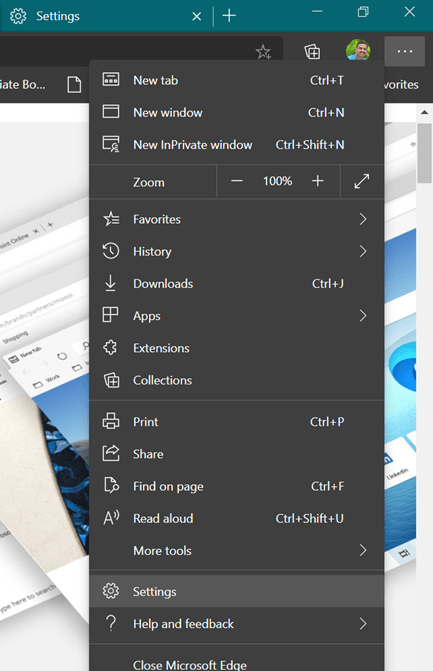Click the Favorites star icon in menu
433x671 pixels.
coord(111,219)
